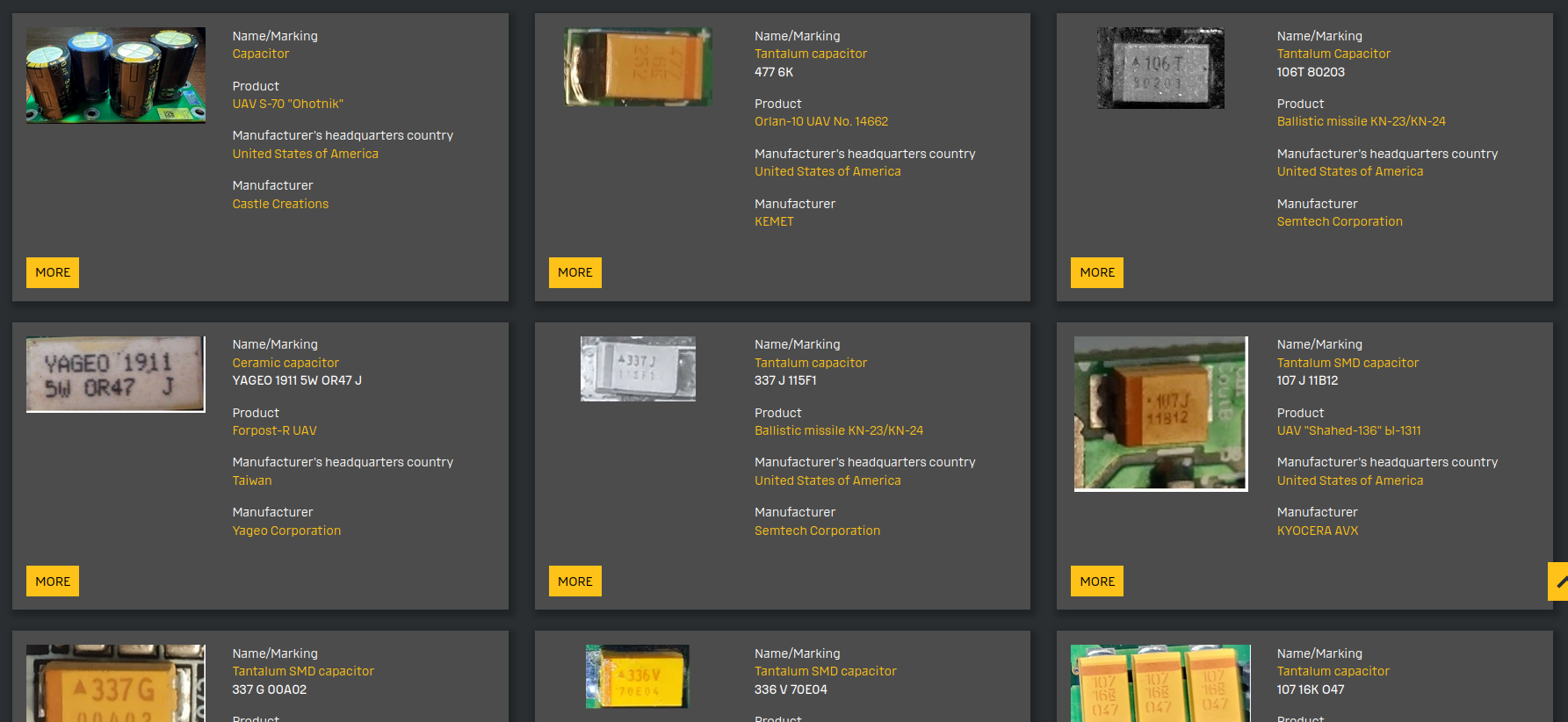
Task: Open Ballistic missile KN-23/KN-24 link in 337 J card
Action: pos(839,430)
